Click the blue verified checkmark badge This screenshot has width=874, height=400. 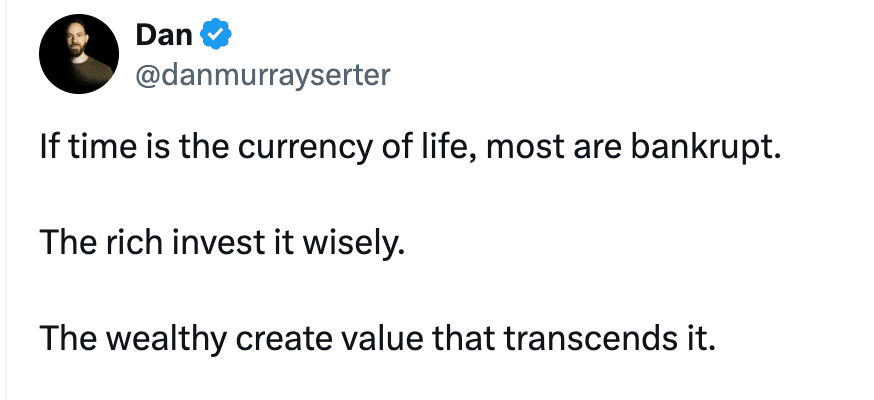pyautogui.click(x=216, y=35)
